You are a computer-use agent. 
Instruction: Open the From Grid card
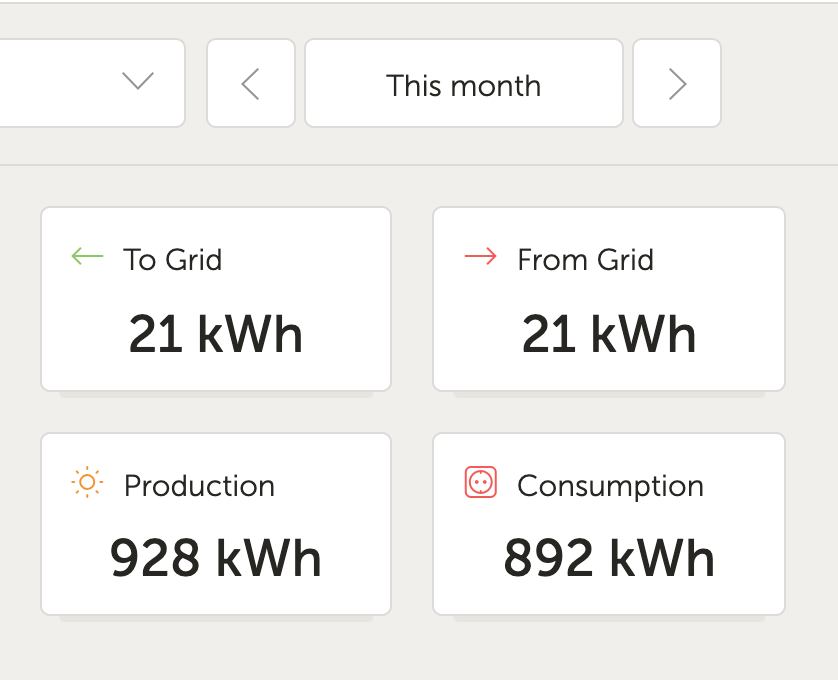point(609,299)
